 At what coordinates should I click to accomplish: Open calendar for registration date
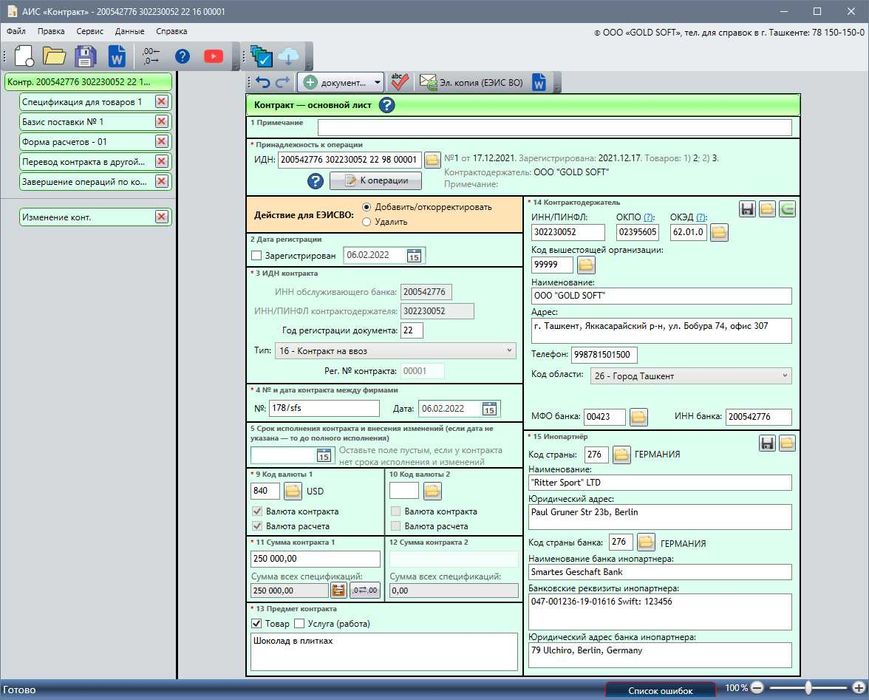[x=414, y=256]
